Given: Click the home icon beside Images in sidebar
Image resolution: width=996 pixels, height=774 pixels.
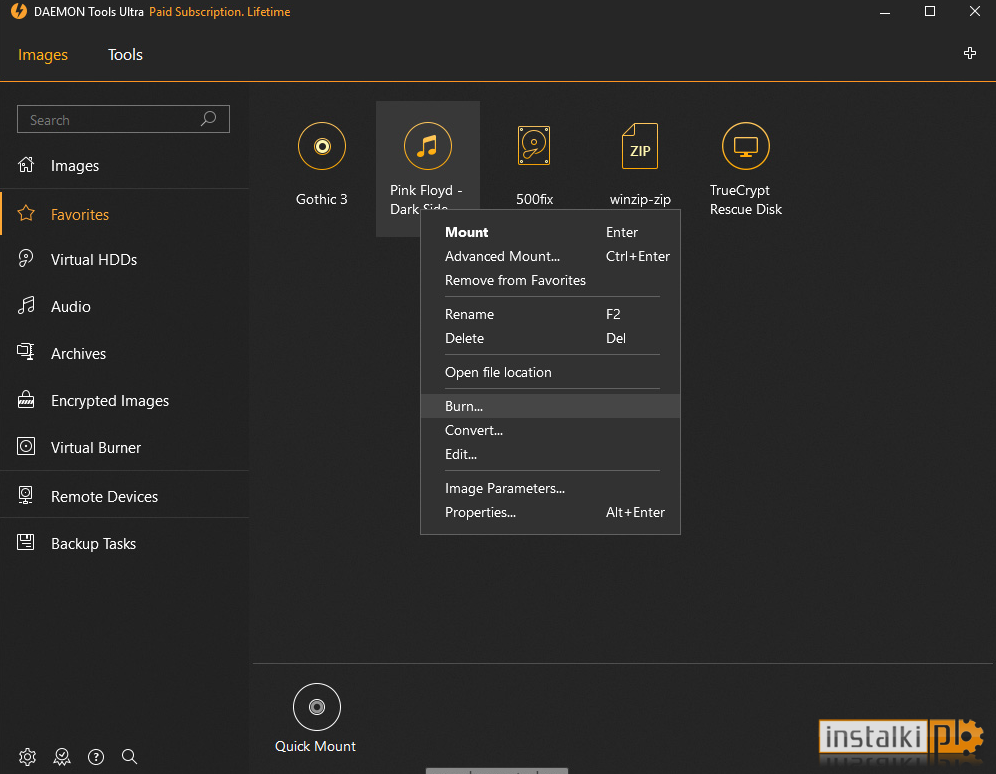Looking at the screenshot, I should pyautogui.click(x=26, y=165).
